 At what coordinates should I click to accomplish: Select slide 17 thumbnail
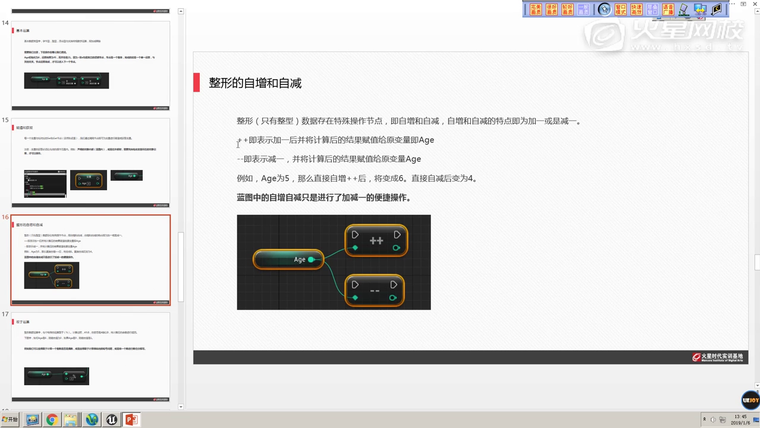pyautogui.click(x=91, y=355)
